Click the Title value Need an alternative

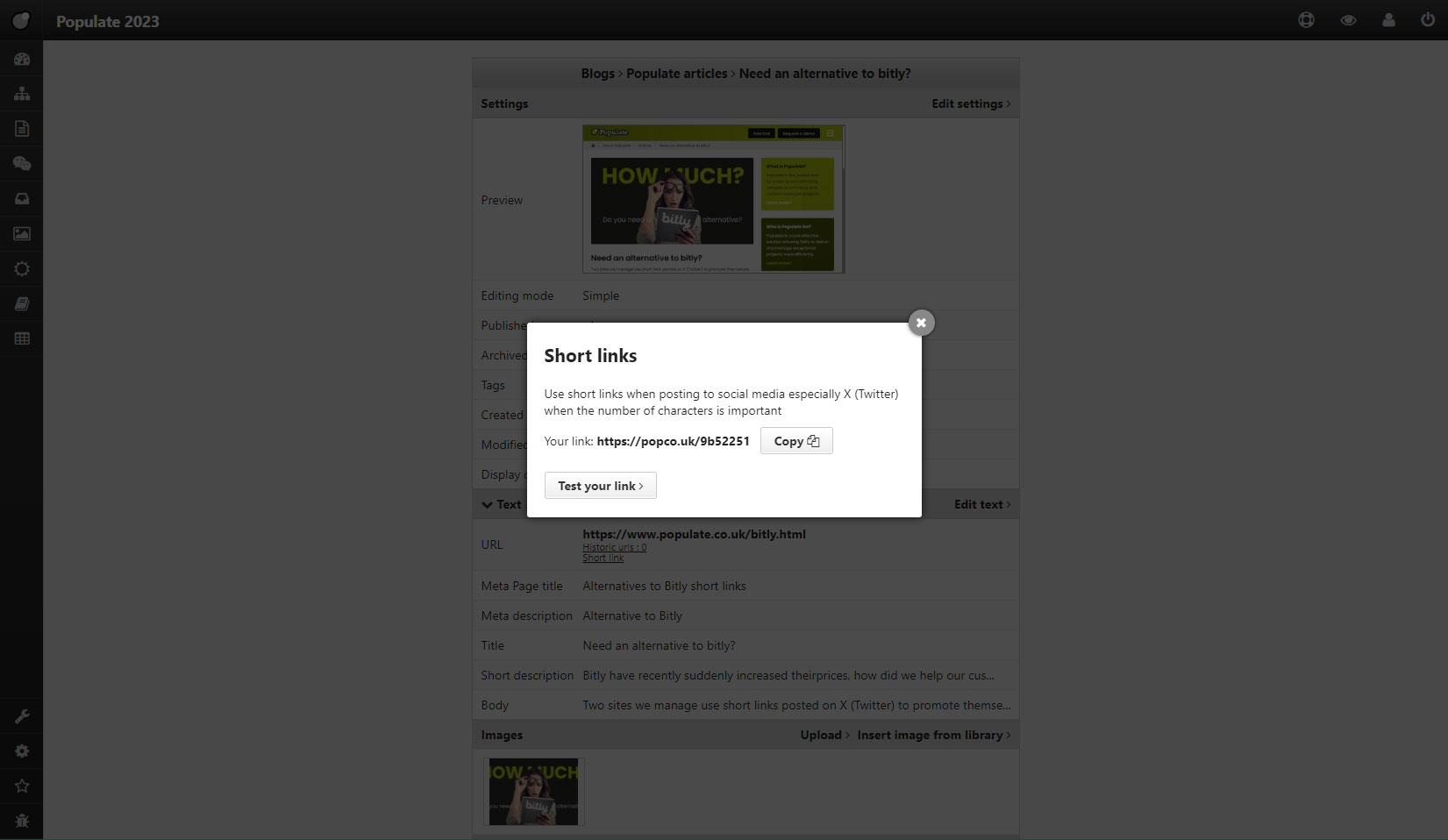pyautogui.click(x=659, y=645)
